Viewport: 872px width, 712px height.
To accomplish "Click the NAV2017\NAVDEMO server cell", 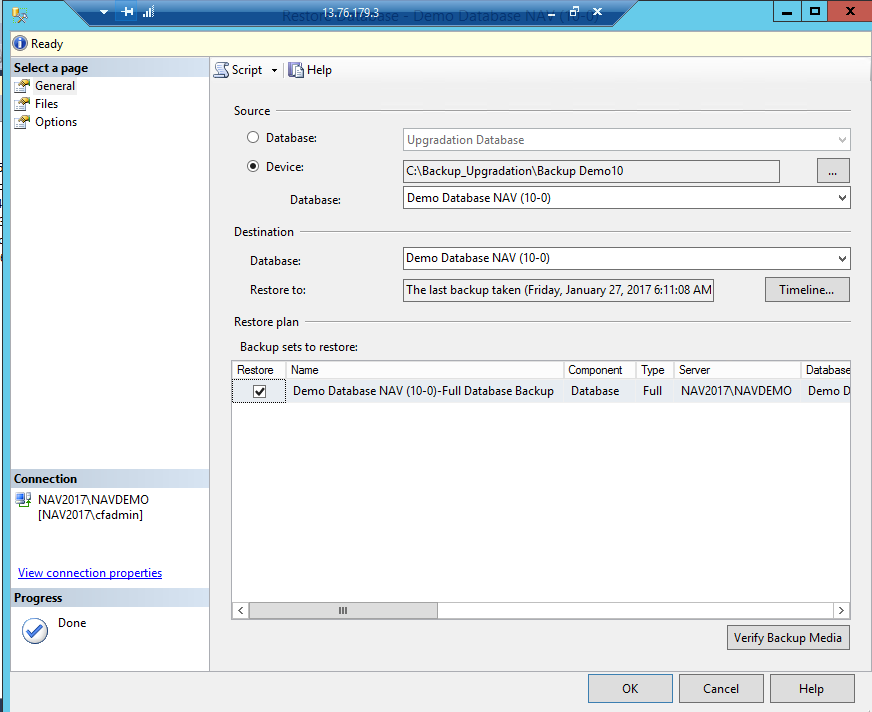I will click(x=736, y=391).
